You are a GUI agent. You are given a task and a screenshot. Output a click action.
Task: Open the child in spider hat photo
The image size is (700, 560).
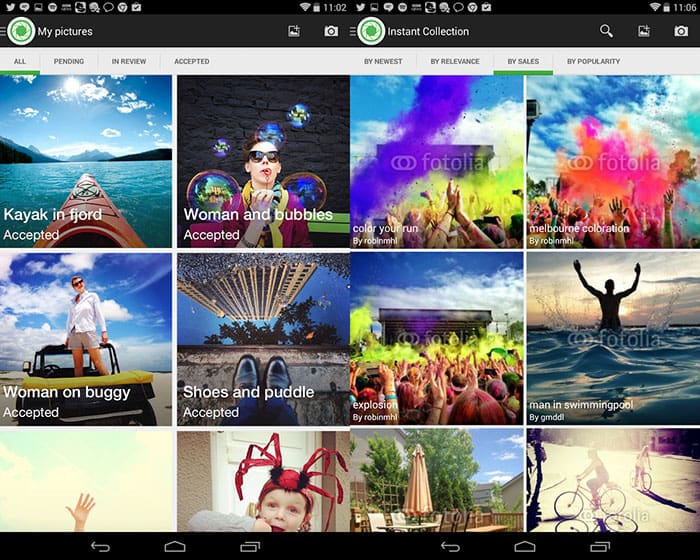tap(263, 481)
